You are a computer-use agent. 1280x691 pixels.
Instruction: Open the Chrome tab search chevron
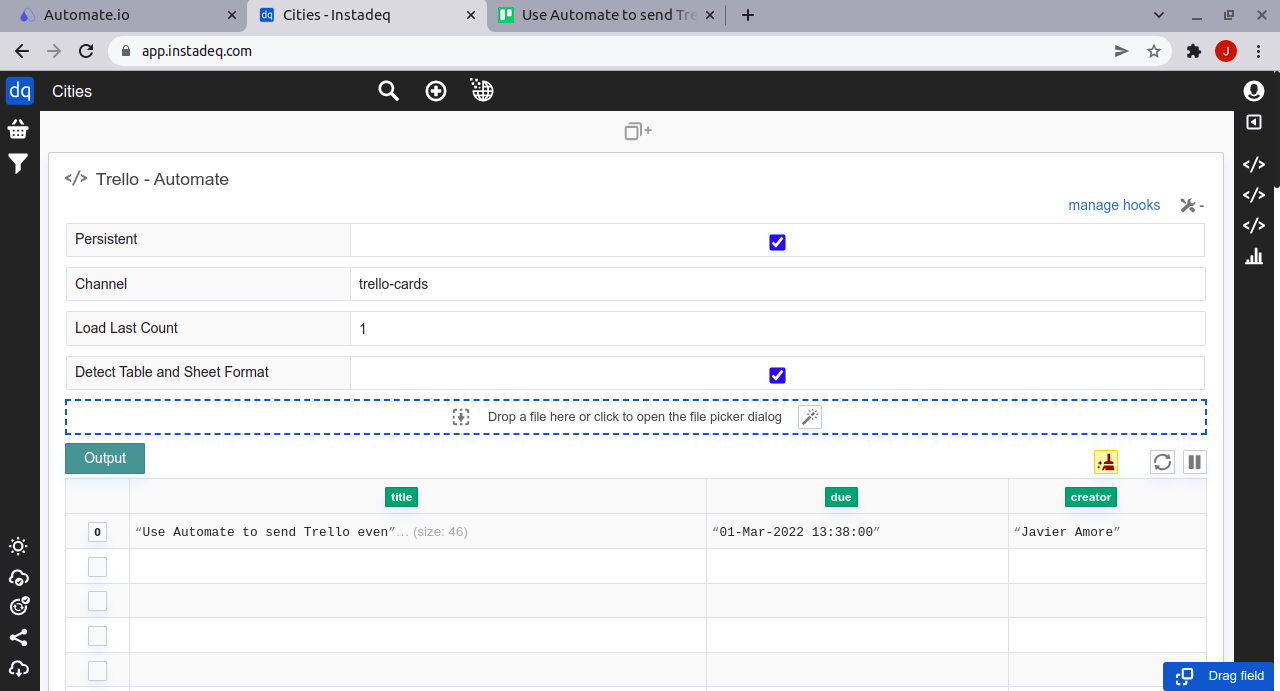[x=1160, y=15]
